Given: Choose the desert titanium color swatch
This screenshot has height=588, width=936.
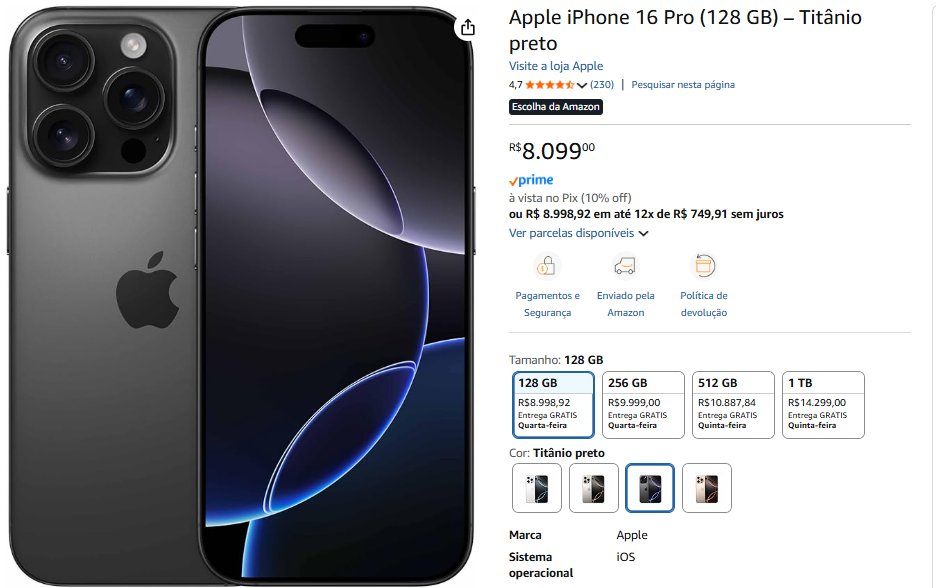Looking at the screenshot, I should [707, 488].
